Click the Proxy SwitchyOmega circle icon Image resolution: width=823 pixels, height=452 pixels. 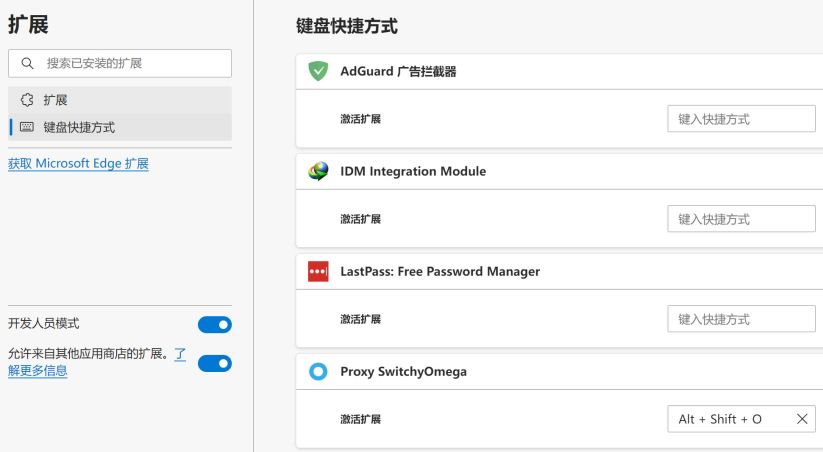pyautogui.click(x=318, y=372)
